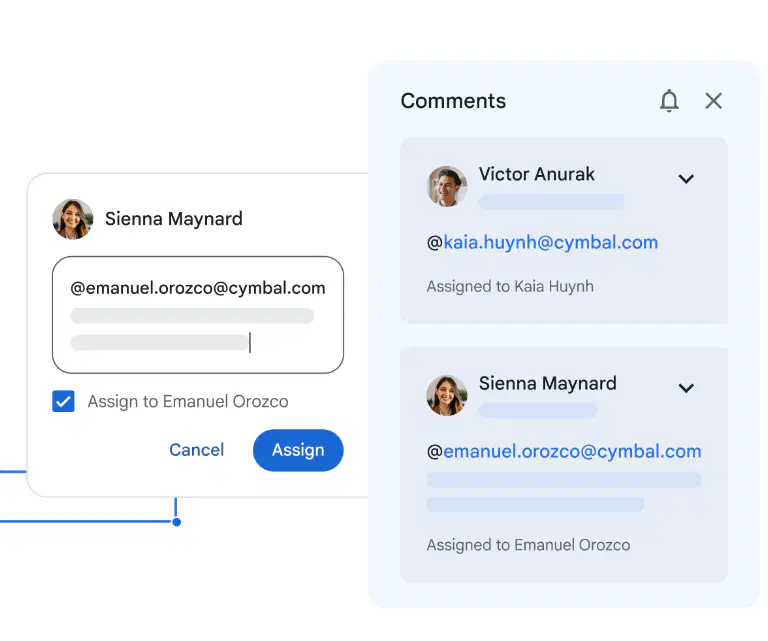Open emanuel.orozco@cymbal.com link in Comments panel
Image resolution: width=768 pixels, height=641 pixels.
(572, 451)
